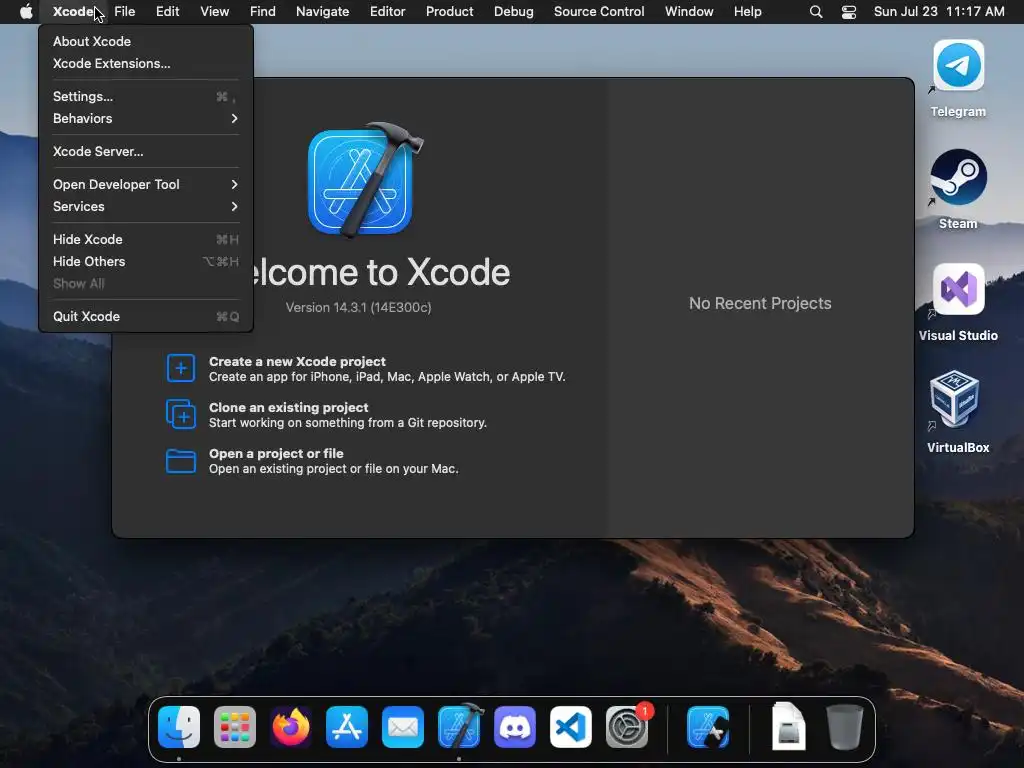Open the Source Control menu
The image size is (1024, 768).
[x=599, y=11]
